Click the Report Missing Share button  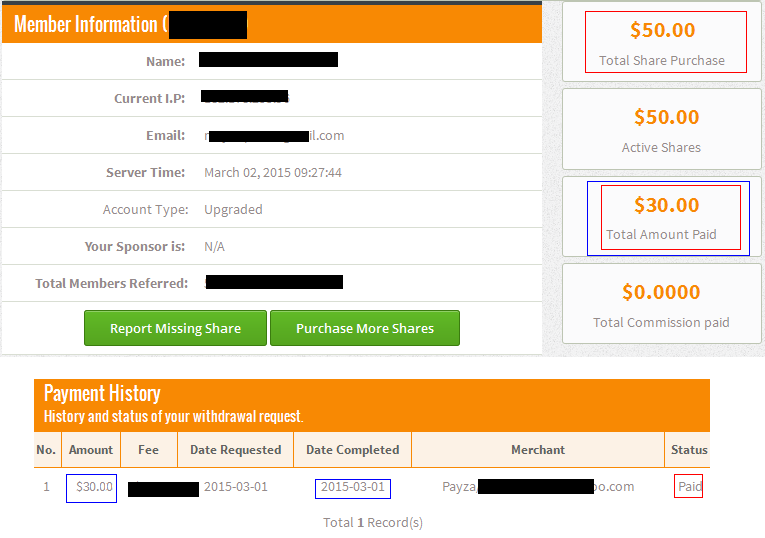tap(175, 328)
